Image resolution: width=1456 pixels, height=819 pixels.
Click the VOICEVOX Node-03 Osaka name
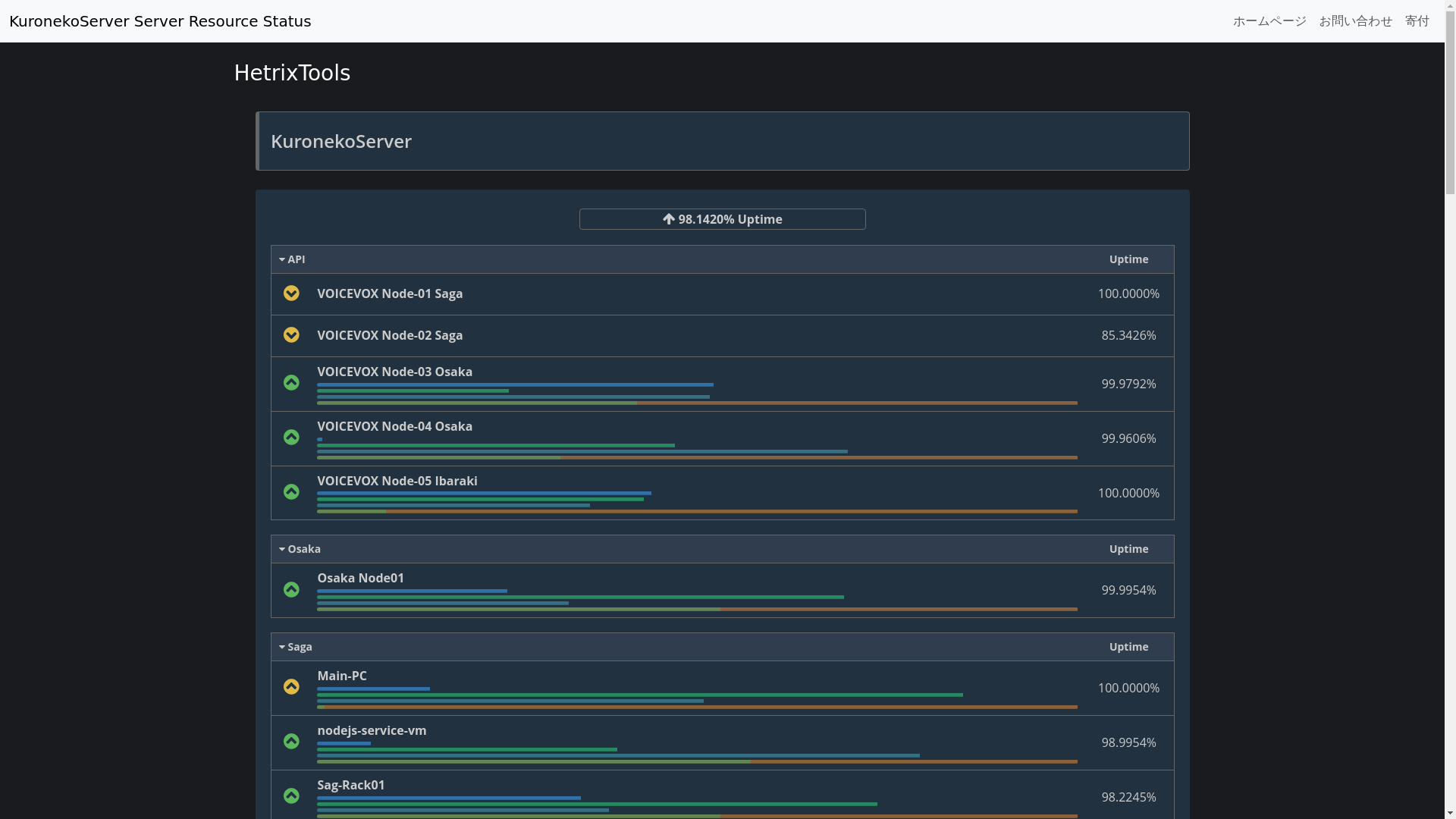pyautogui.click(x=394, y=372)
